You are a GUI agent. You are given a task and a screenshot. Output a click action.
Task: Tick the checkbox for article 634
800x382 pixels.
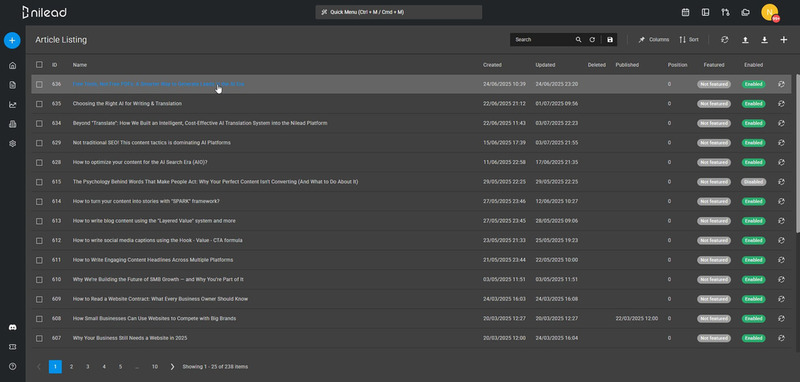pos(39,123)
